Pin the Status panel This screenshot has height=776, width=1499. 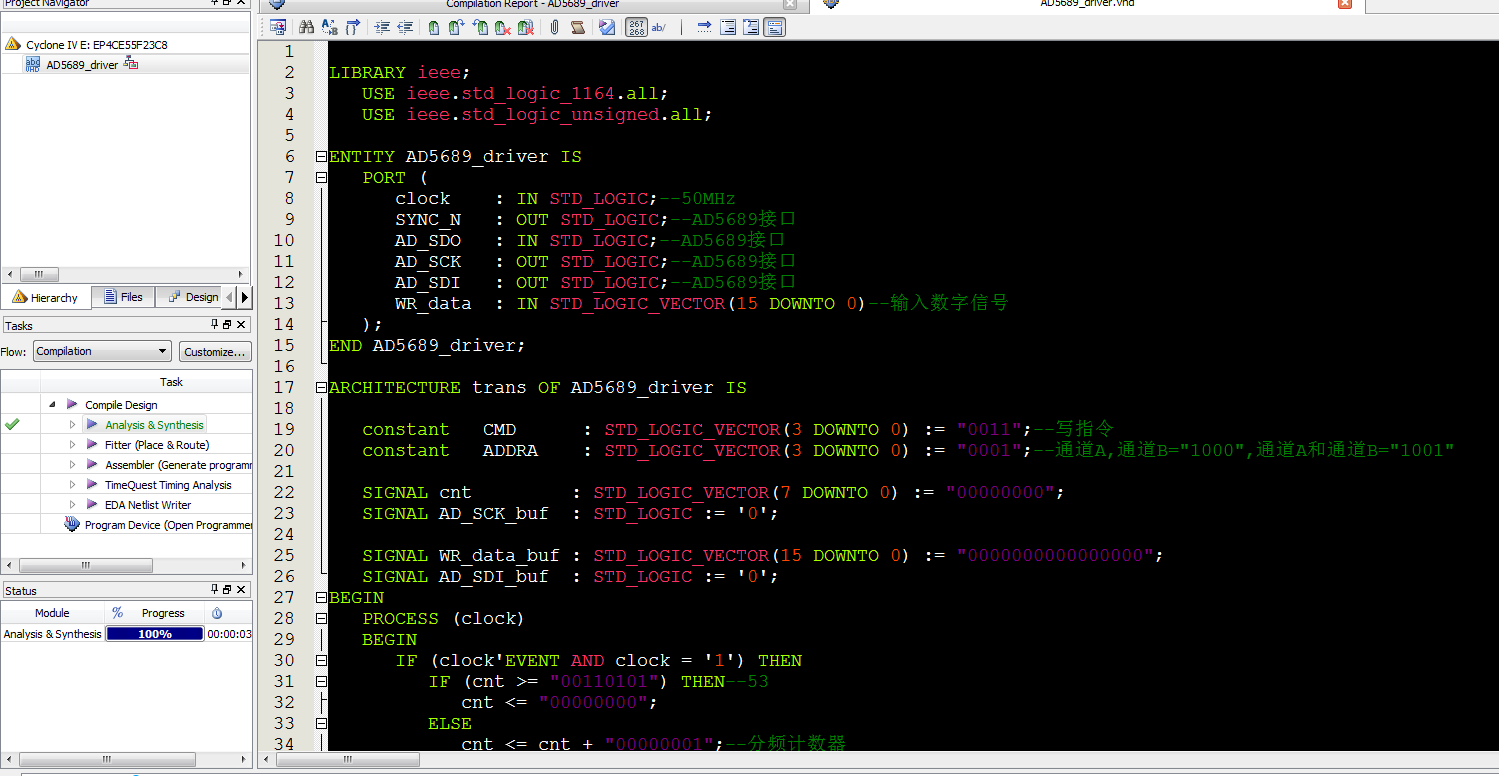[214, 590]
